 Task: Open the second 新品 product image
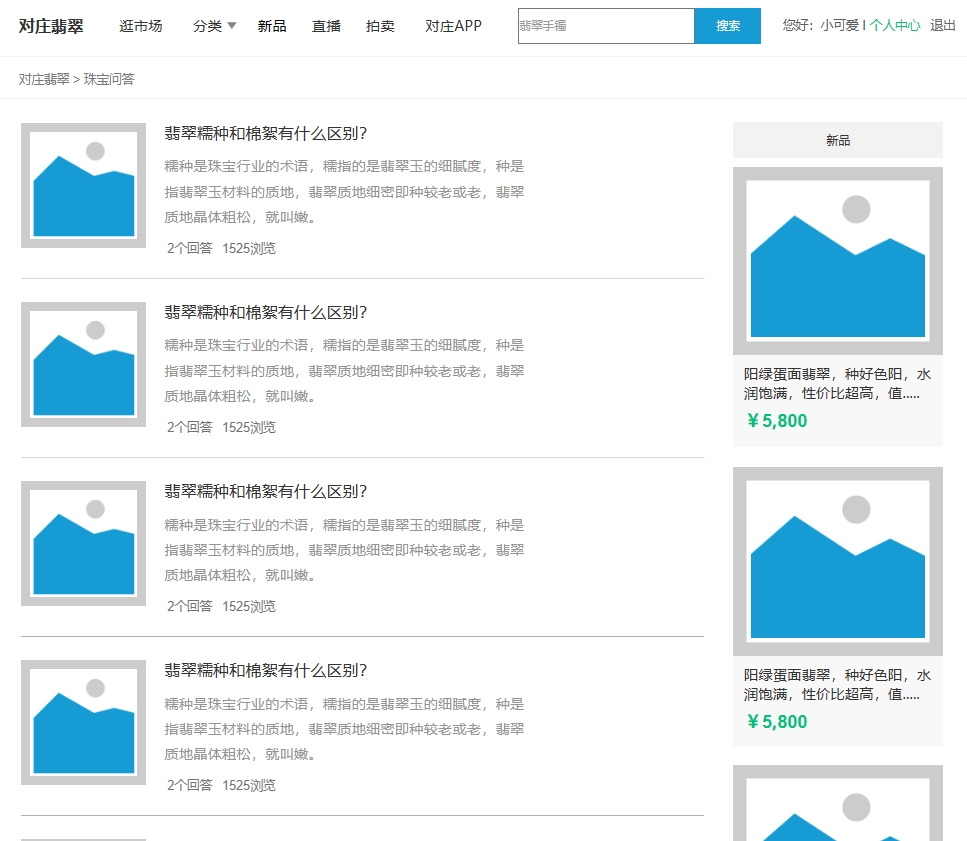coord(837,561)
